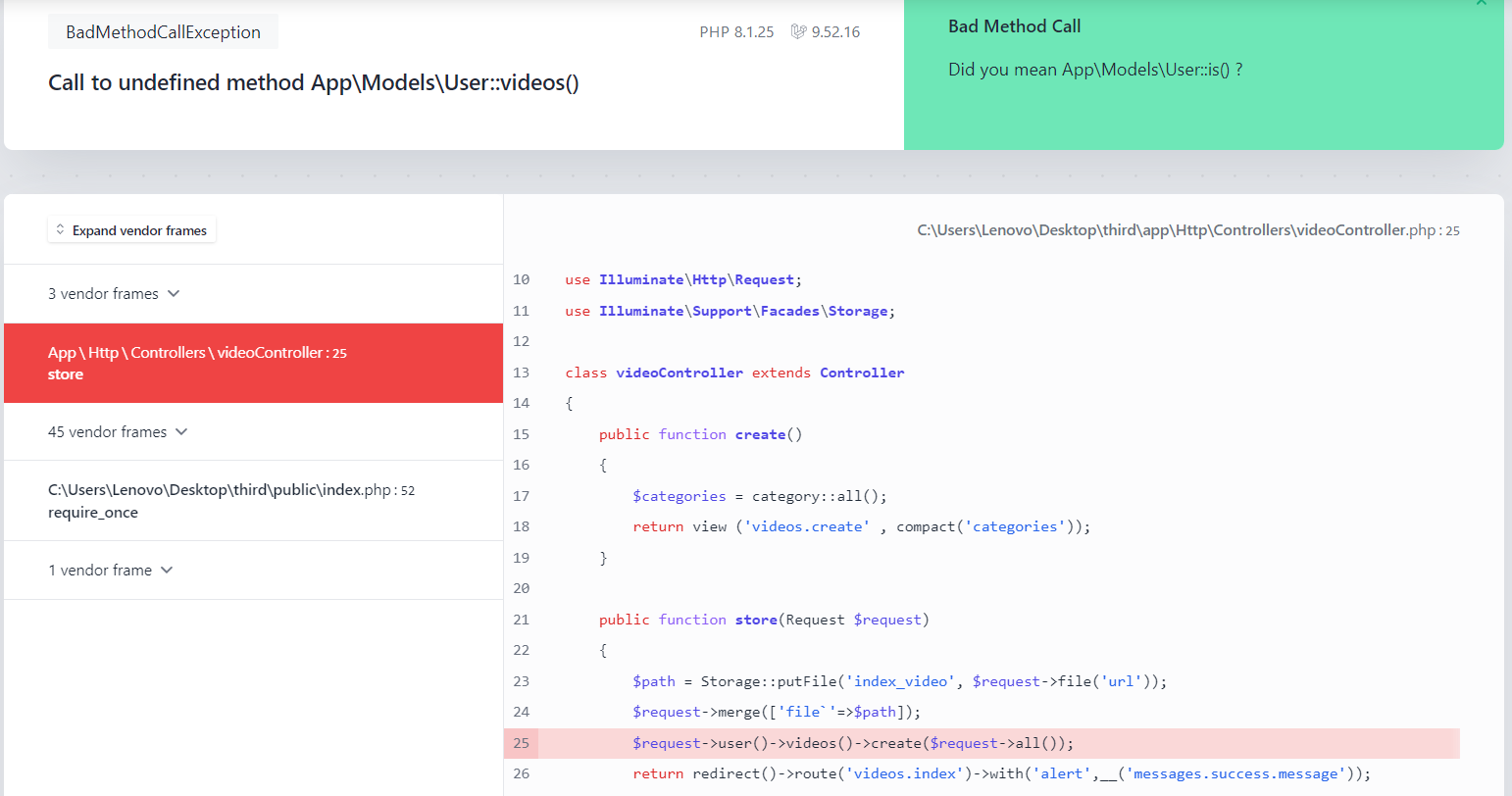Image resolution: width=1512 pixels, height=796 pixels.
Task: Click the Did you mean User::is() suggestion
Action: pos(1095,70)
